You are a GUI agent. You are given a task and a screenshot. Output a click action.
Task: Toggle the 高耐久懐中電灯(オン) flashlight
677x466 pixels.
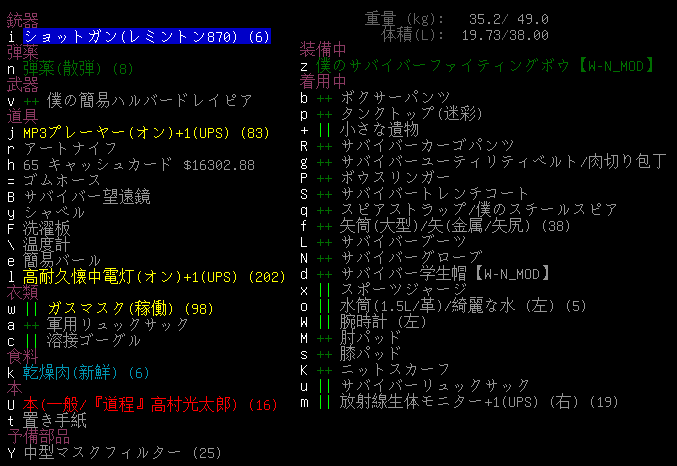[138, 276]
